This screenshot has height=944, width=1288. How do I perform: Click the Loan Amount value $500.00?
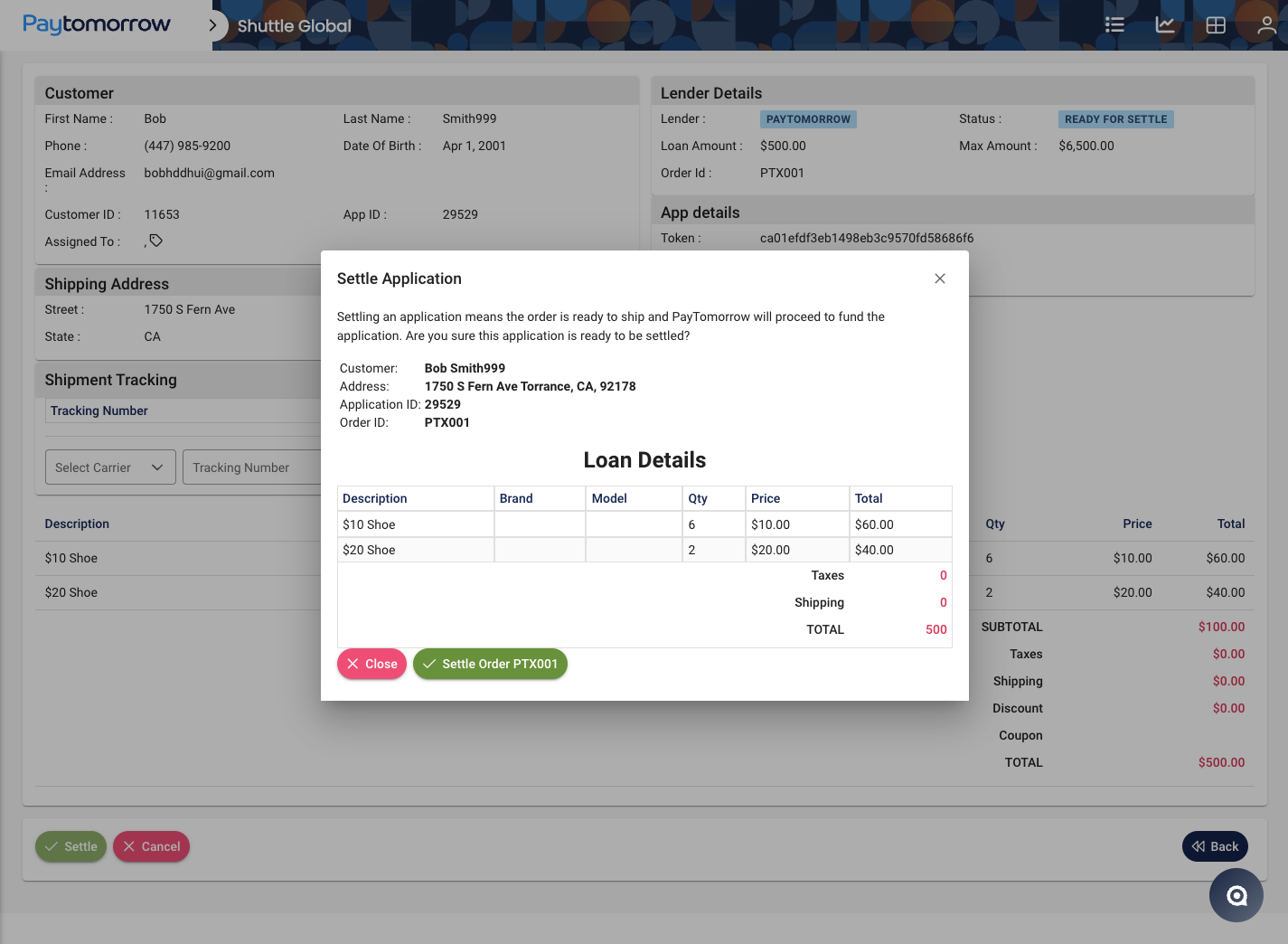click(783, 146)
